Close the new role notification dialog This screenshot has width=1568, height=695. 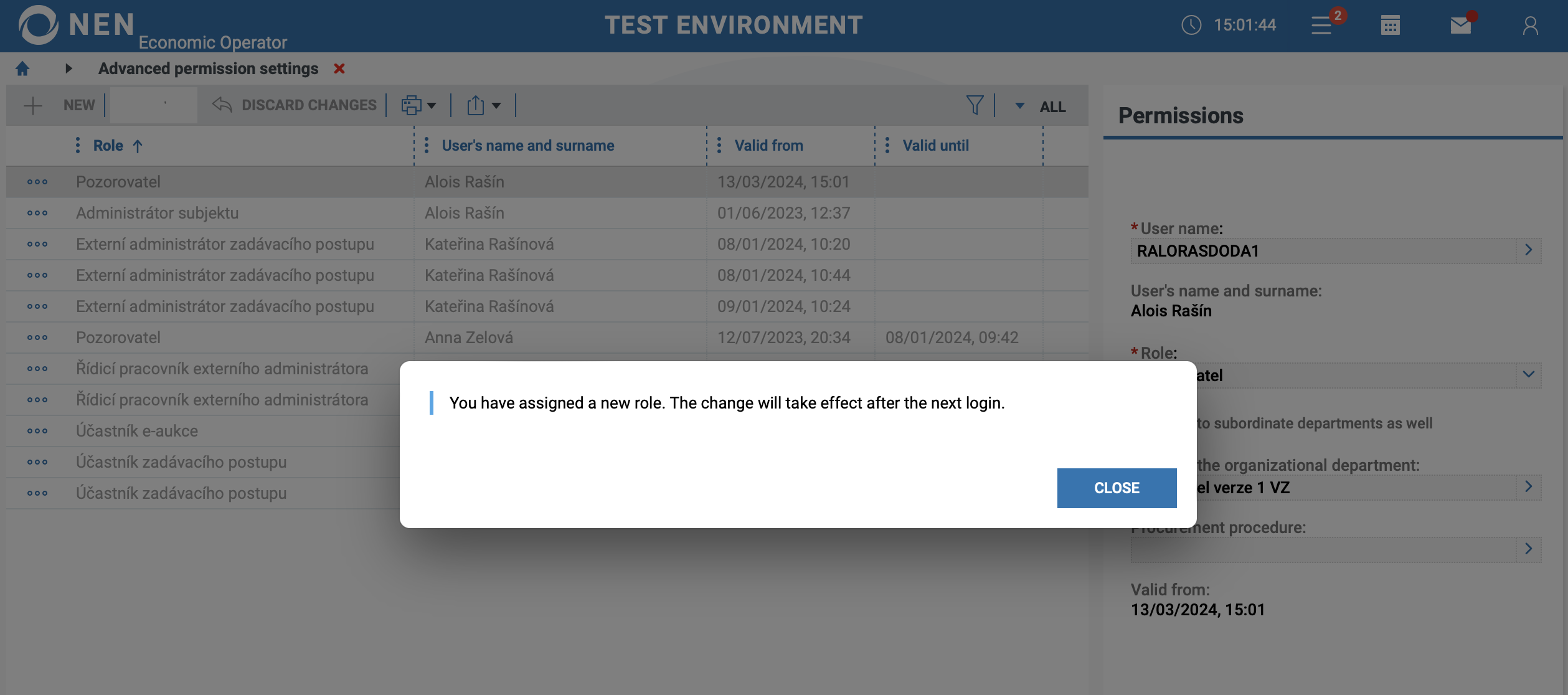[x=1117, y=488]
